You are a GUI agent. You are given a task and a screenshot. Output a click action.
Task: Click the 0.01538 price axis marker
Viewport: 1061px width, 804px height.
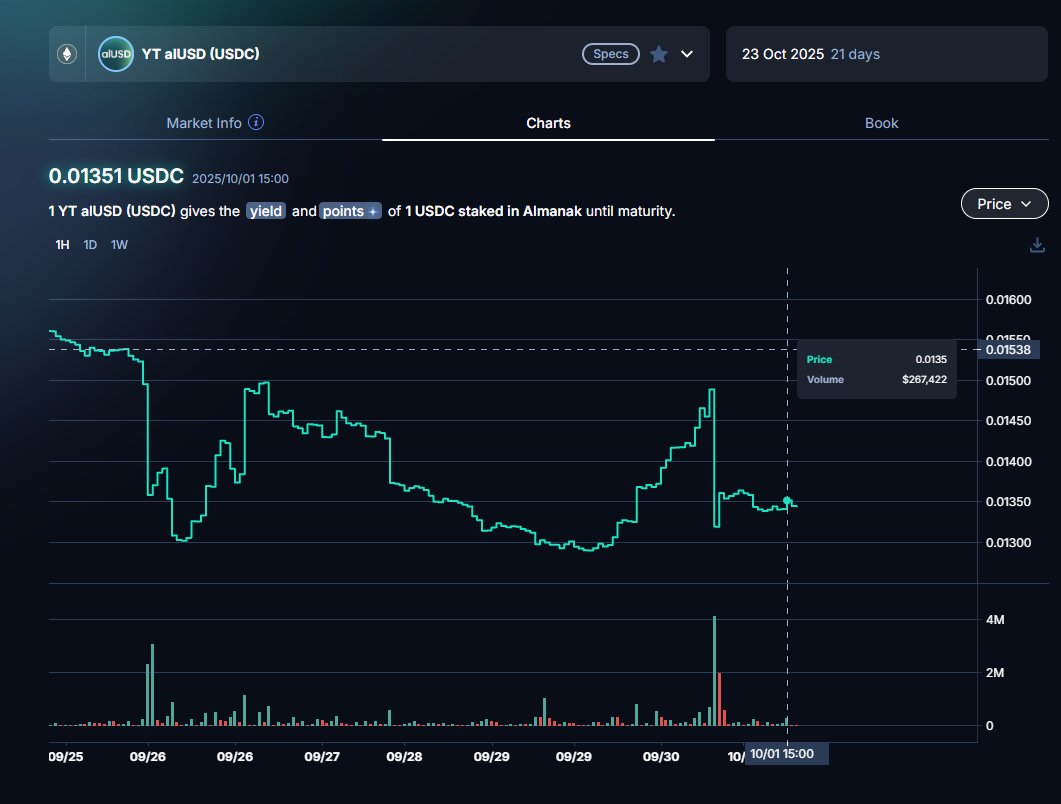1012,349
